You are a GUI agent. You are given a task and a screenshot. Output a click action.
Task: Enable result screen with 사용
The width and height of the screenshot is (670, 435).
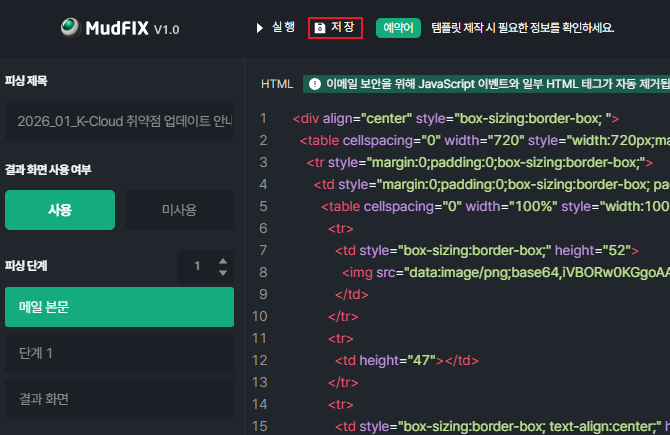60,210
